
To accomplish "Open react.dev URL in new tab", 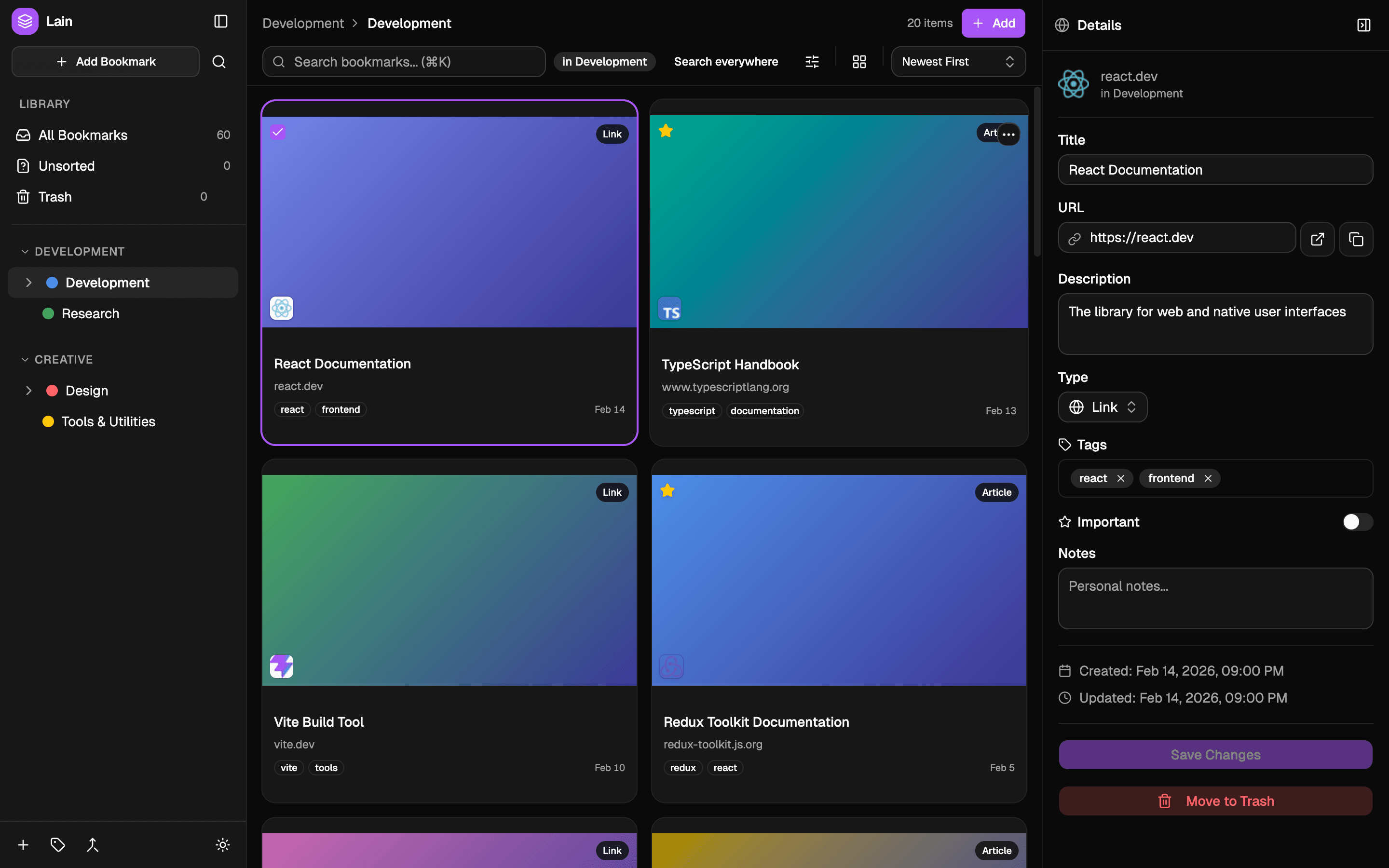I will [1317, 239].
